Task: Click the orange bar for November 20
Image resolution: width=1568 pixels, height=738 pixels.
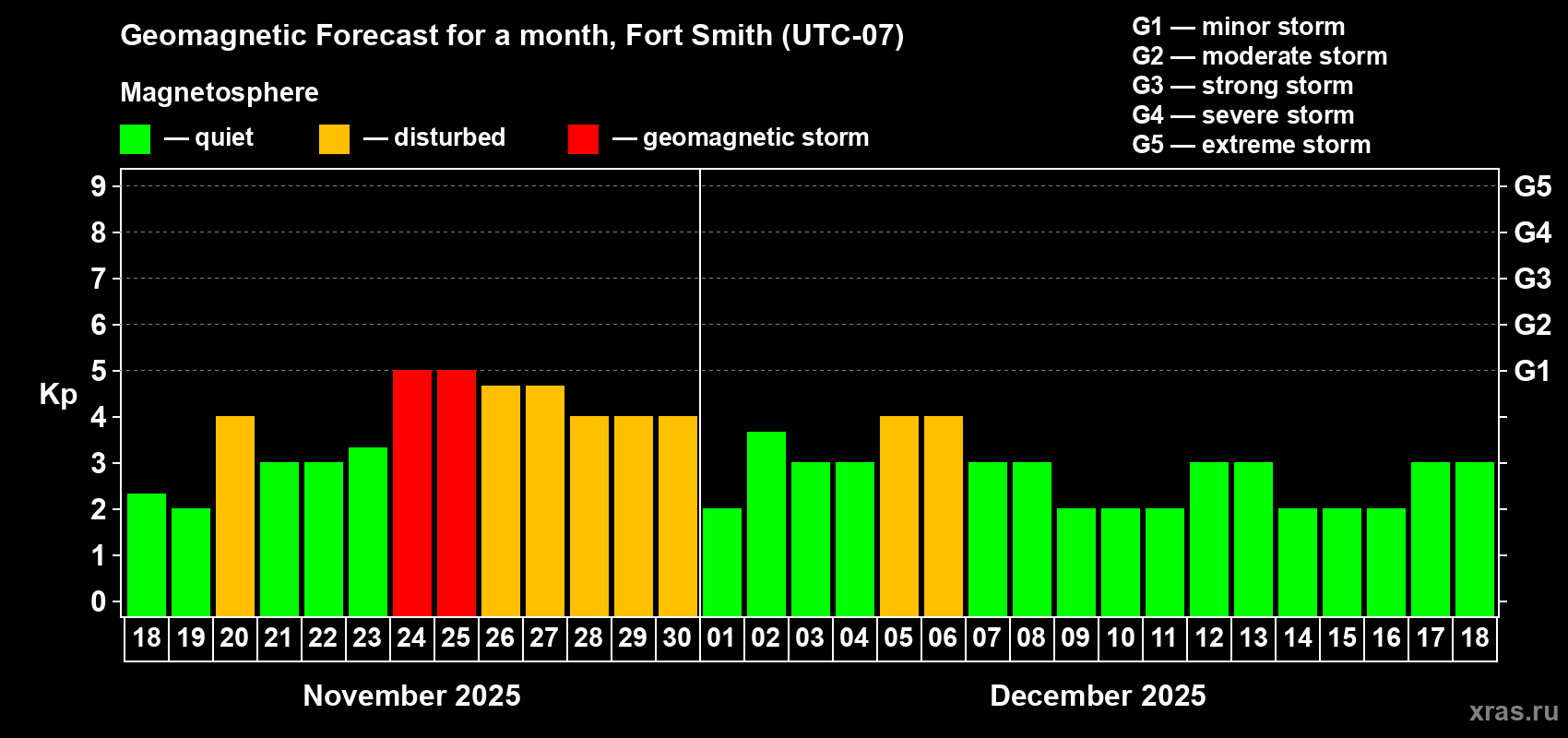Action: click(x=235, y=516)
